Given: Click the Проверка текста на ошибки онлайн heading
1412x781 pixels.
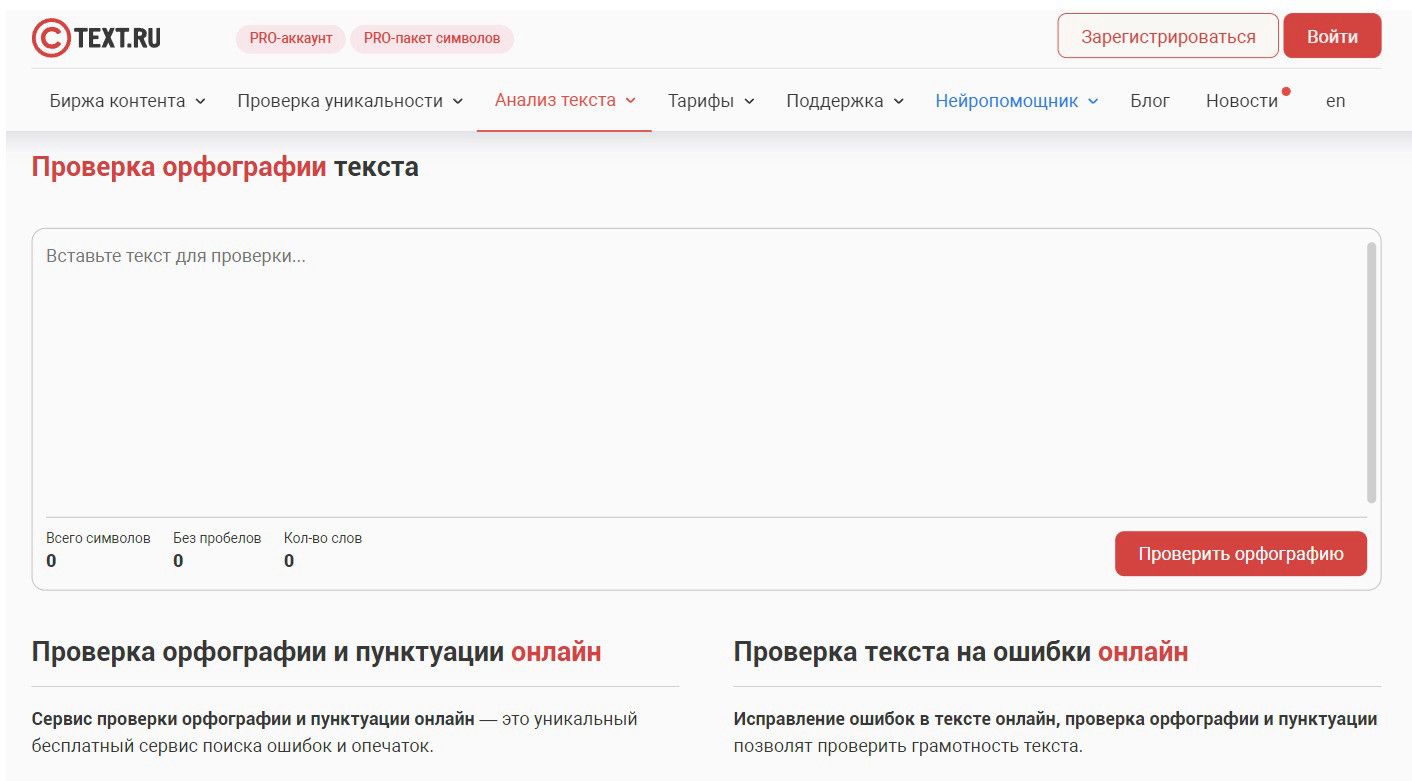Looking at the screenshot, I should [961, 652].
